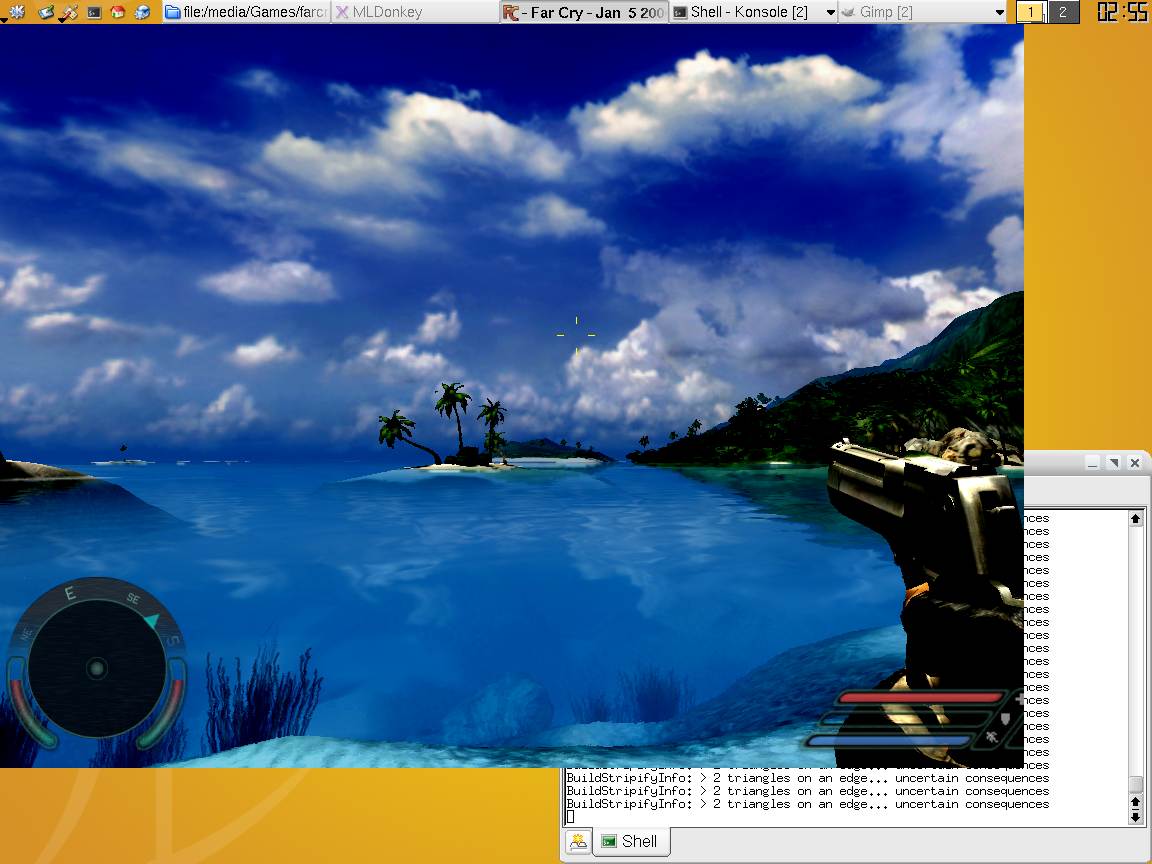The height and width of the screenshot is (864, 1152).
Task: Switch to the MLDonkey taskbar entry
Action: 415,12
